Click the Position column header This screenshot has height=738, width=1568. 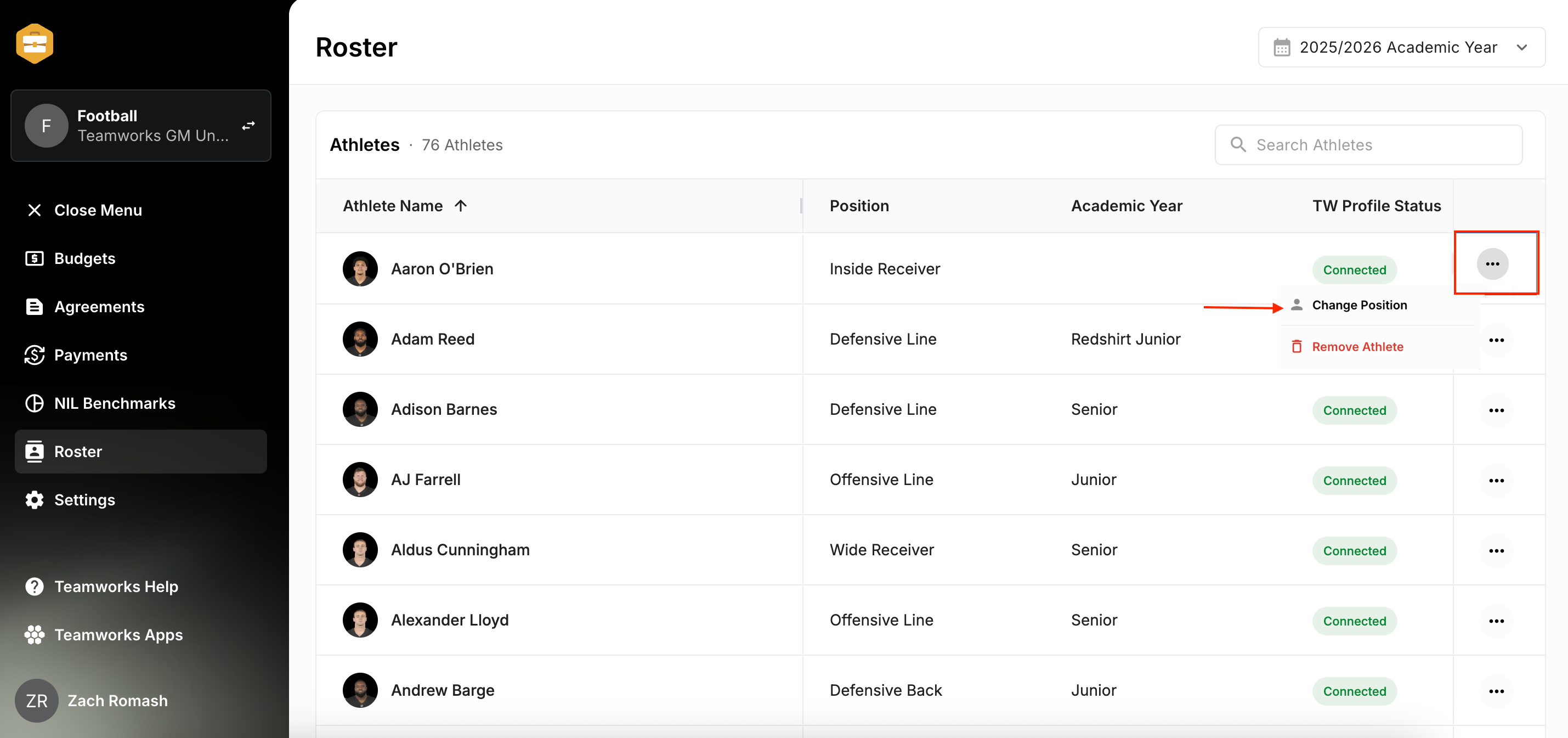[x=859, y=206]
